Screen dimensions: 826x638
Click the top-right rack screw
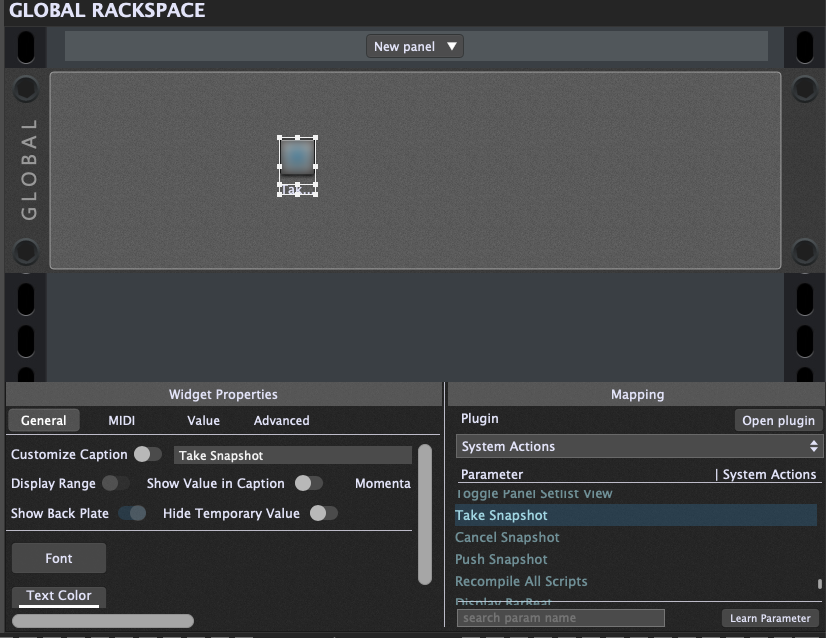click(805, 89)
